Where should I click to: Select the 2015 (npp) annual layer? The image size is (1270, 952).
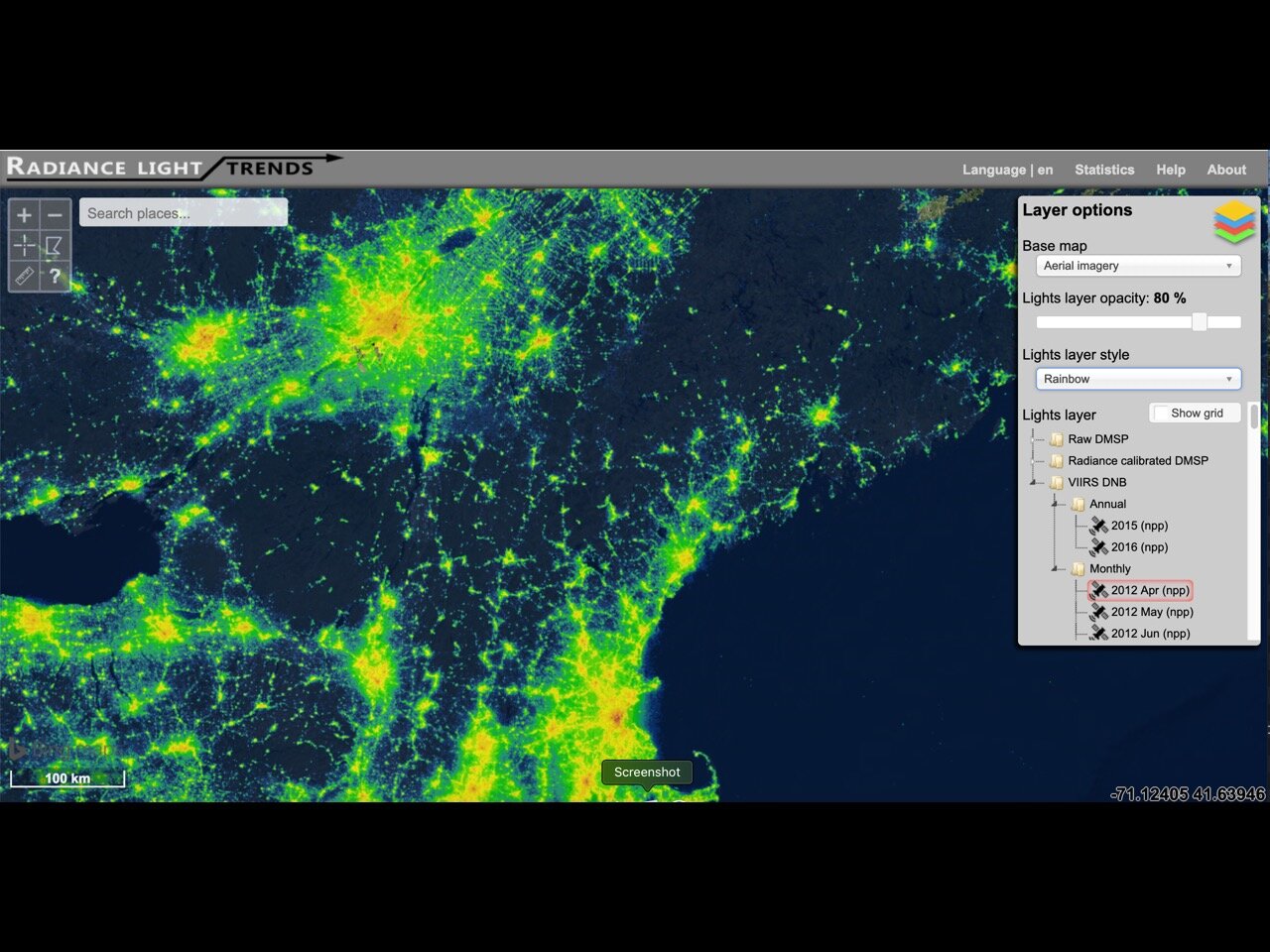(x=1139, y=526)
